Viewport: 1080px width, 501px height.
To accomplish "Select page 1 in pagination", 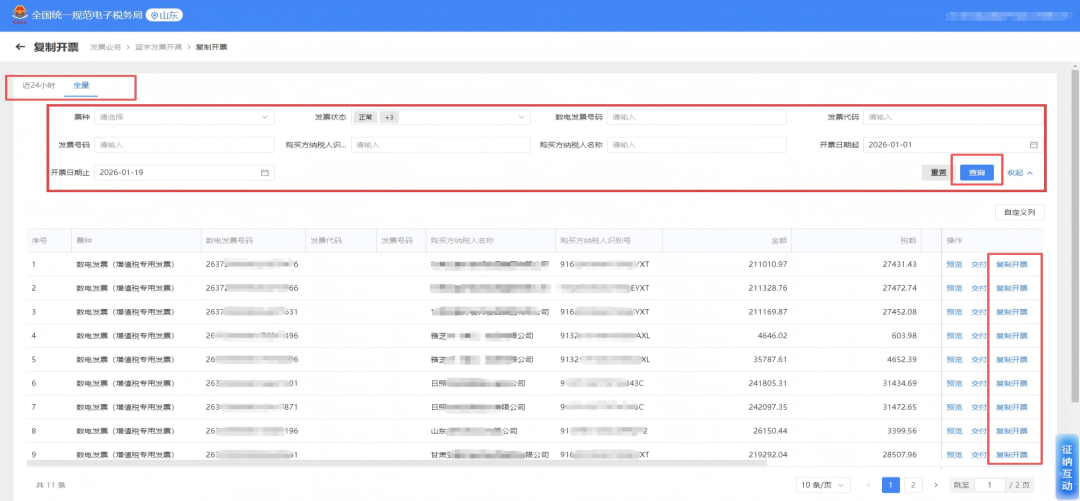I will tap(891, 485).
